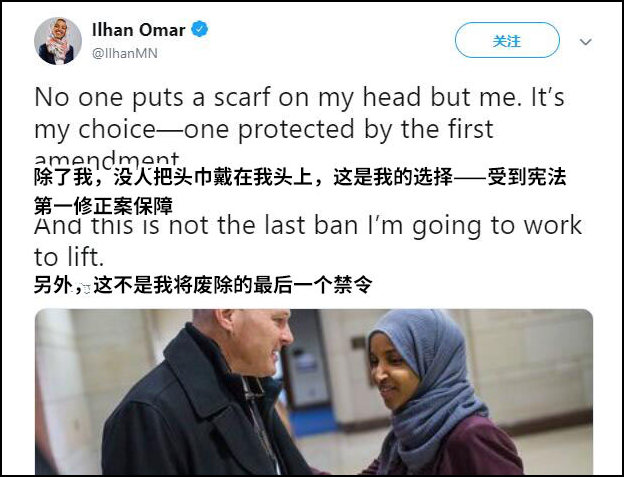Click the blue verified badge
Screen dimensions: 624x477
coord(199,29)
